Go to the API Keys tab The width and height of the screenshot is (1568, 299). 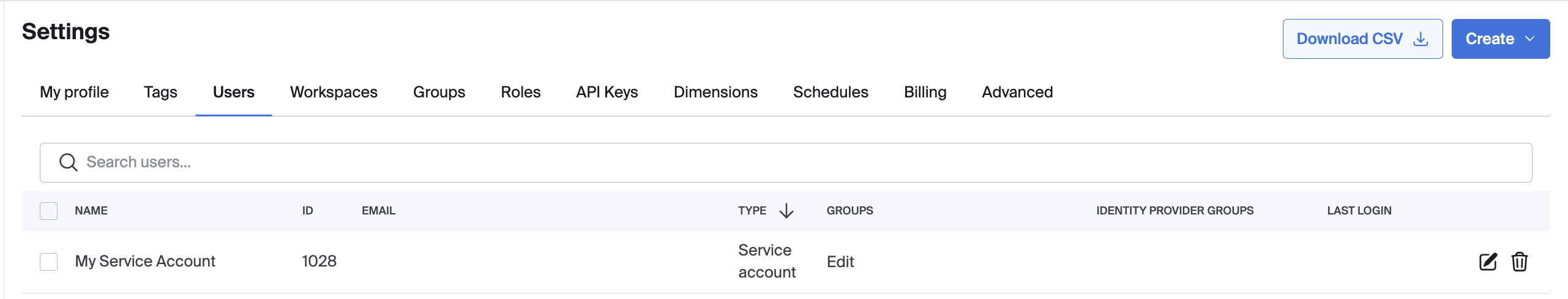pos(607,92)
